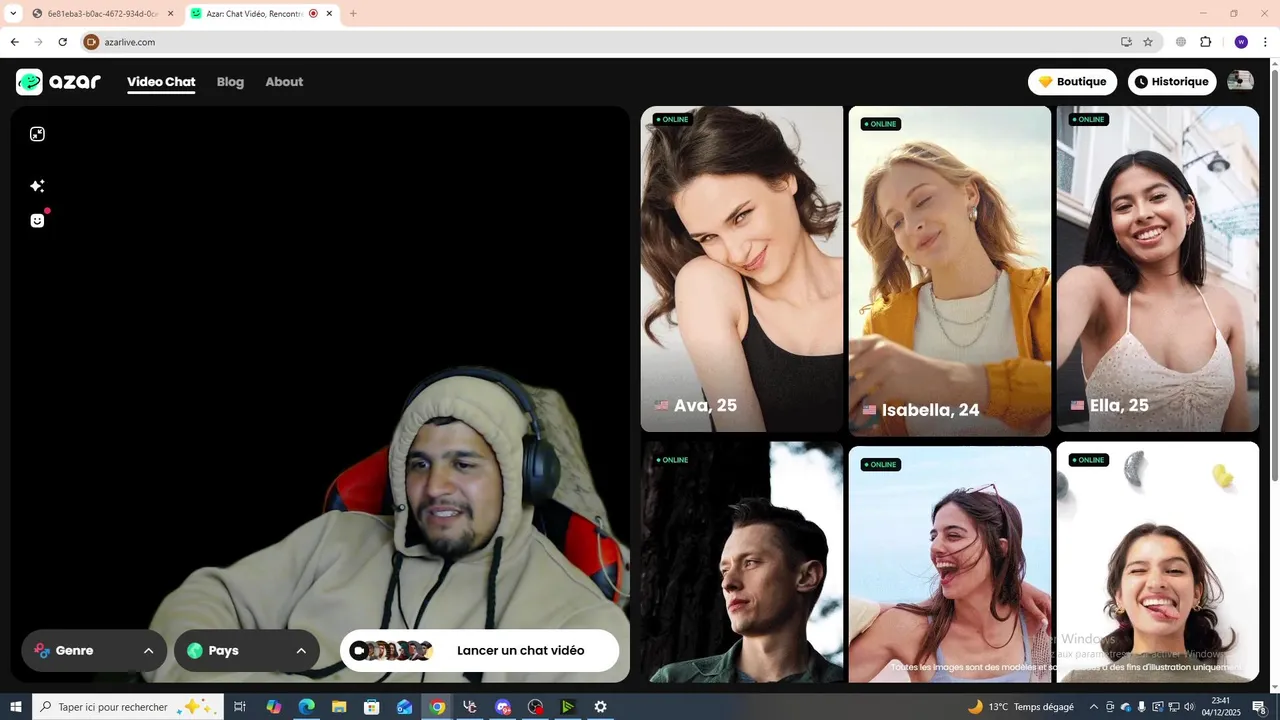Close the Azar: Chat Vidéo tab
Image resolution: width=1280 pixels, height=720 pixels.
pos(329,14)
